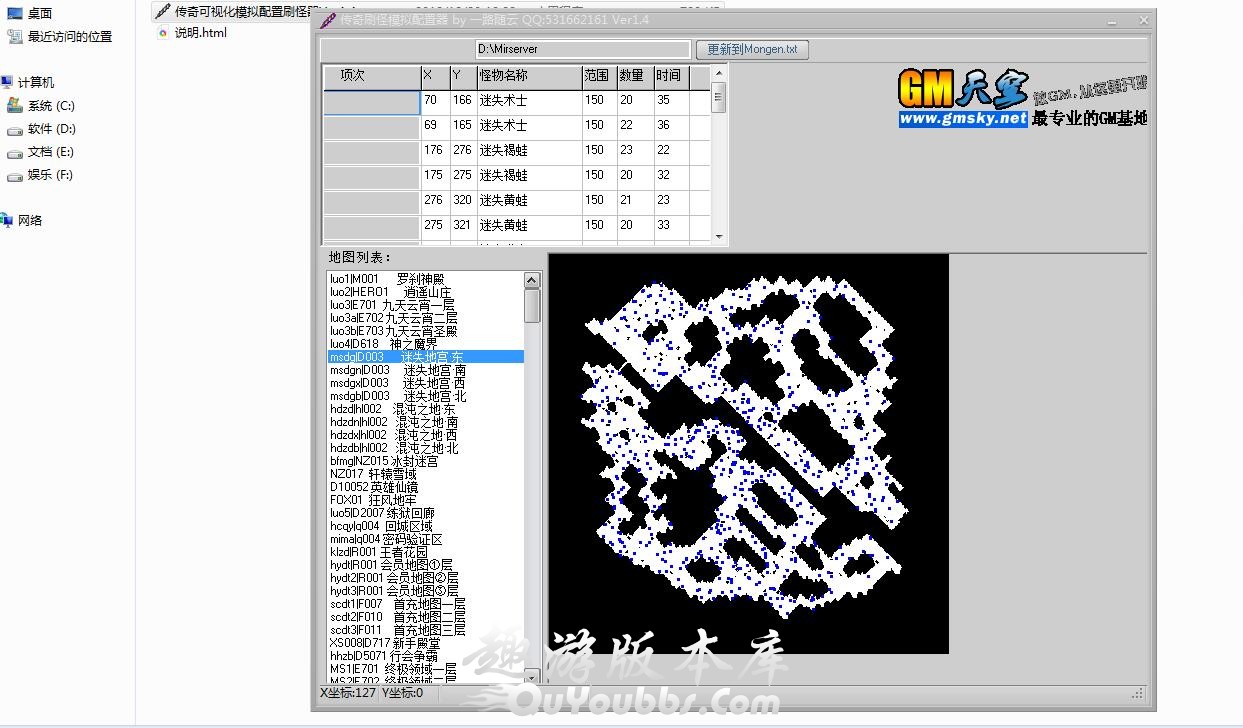This screenshot has width=1243, height=728.
Task: Click the 怪物名称 column header
Action: 528,76
